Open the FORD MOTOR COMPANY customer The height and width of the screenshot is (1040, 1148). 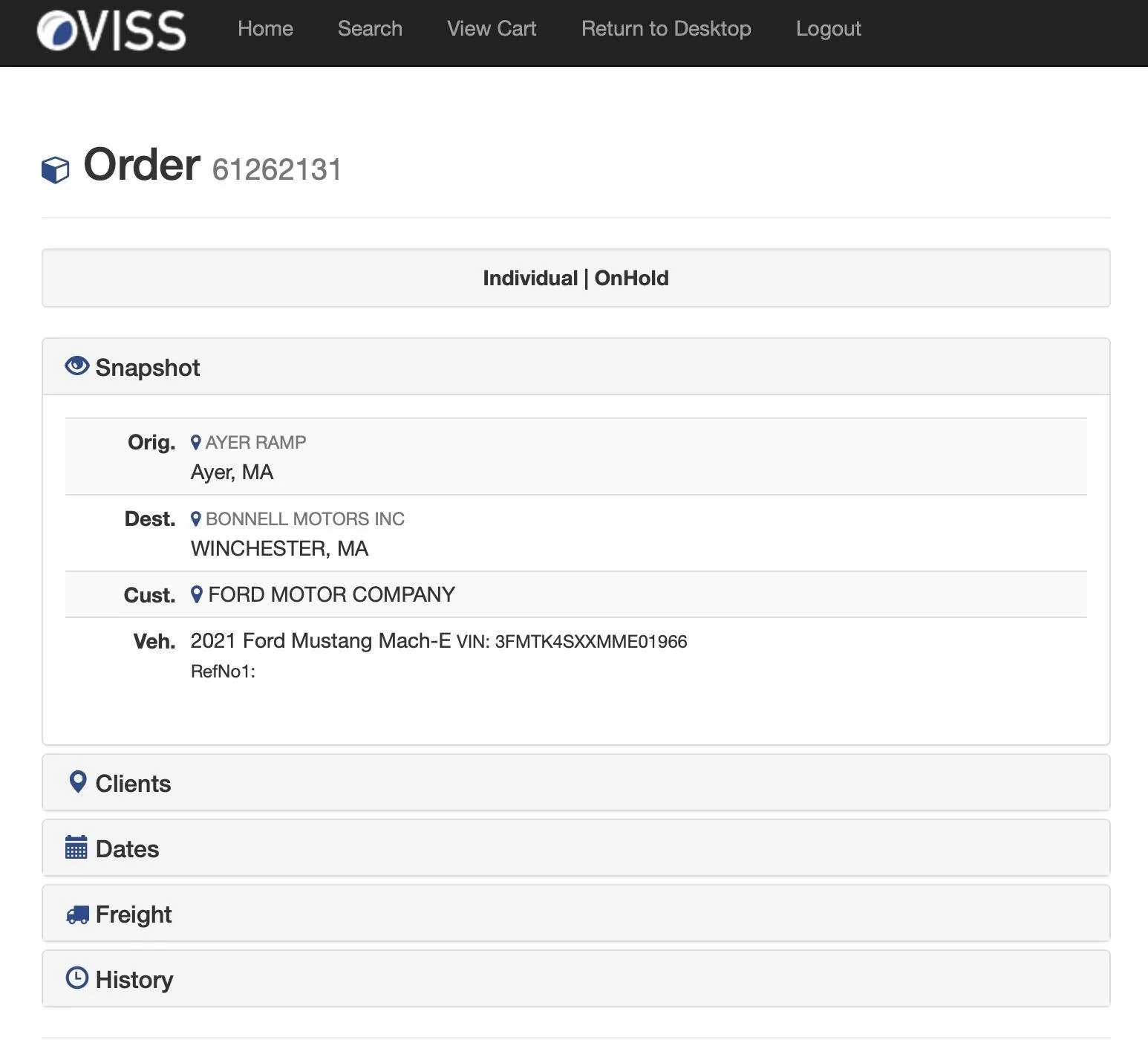[x=331, y=594]
